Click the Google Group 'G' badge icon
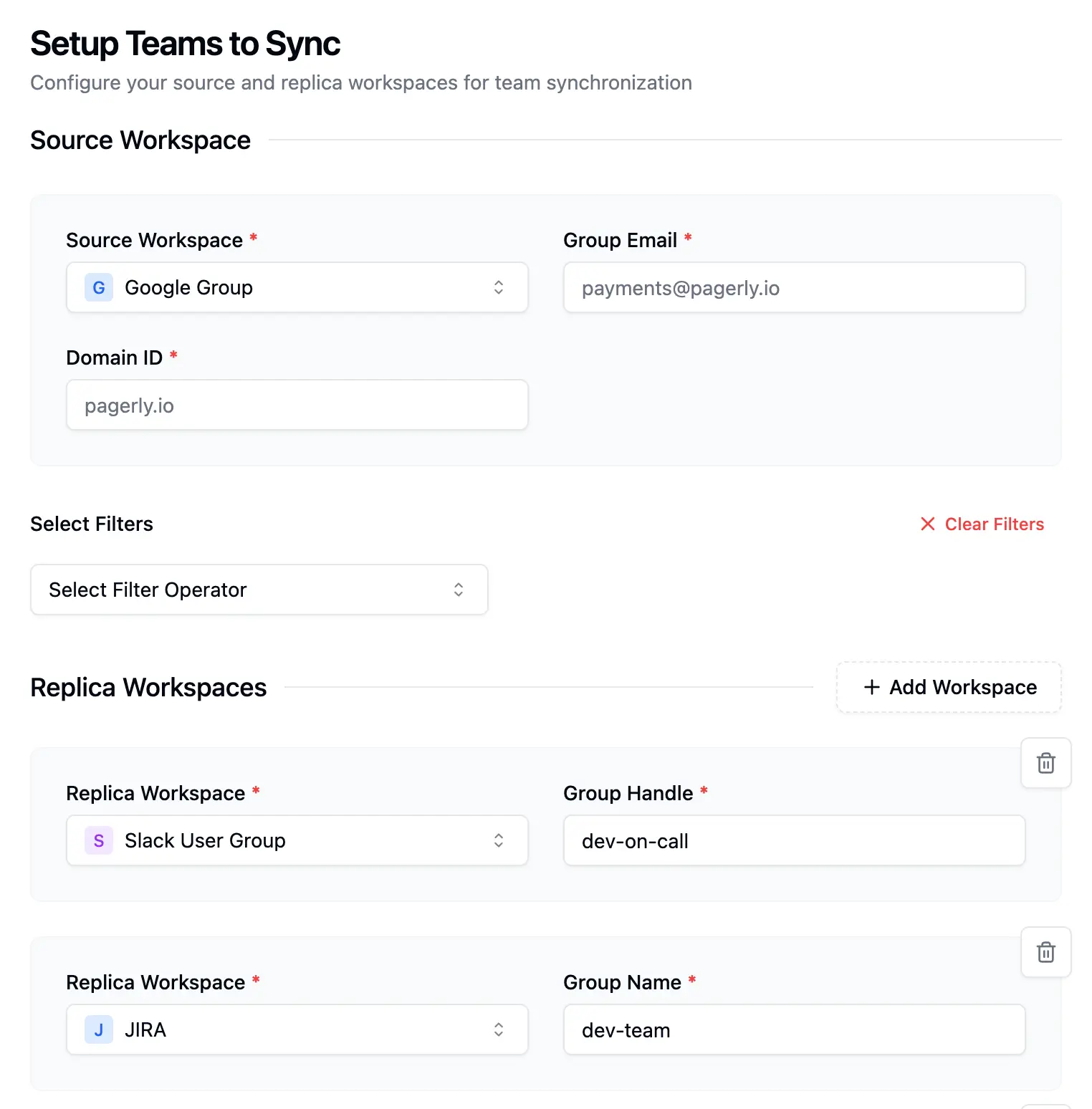This screenshot has width=1092, height=1109. click(99, 288)
